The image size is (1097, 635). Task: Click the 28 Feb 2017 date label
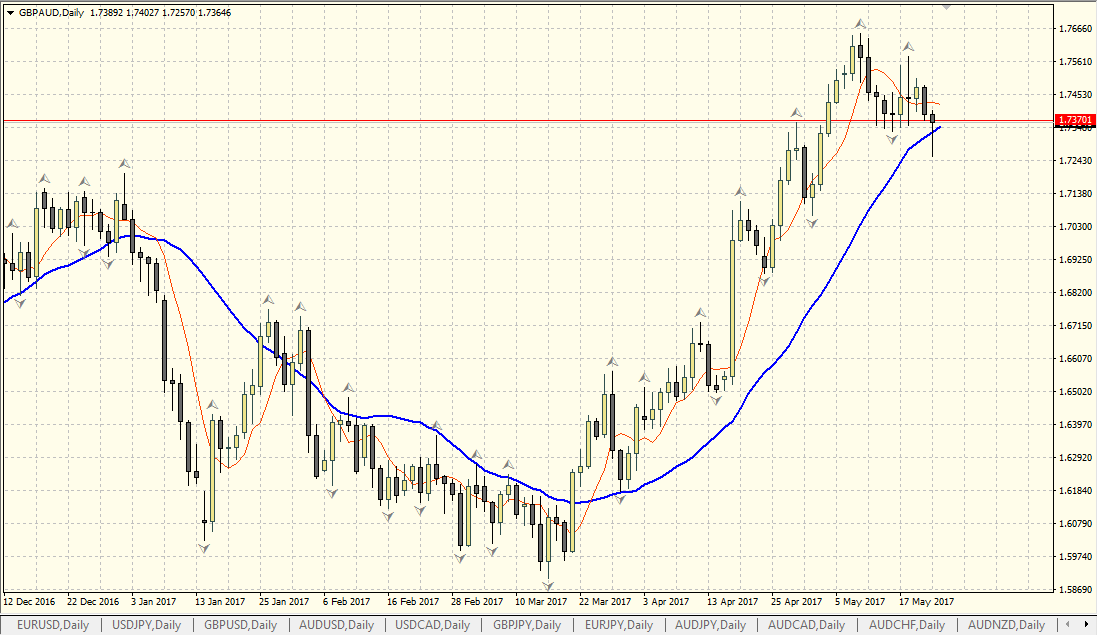tap(477, 601)
